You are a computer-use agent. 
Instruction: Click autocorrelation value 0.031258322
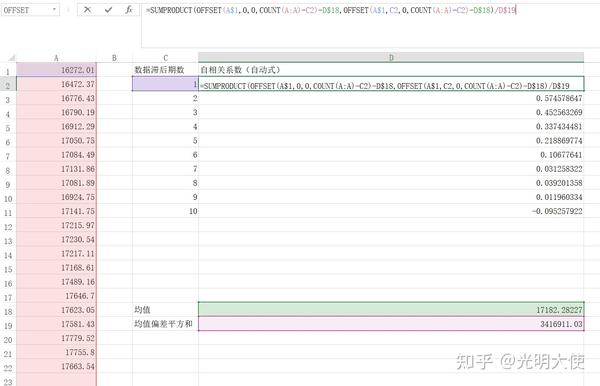391,169
